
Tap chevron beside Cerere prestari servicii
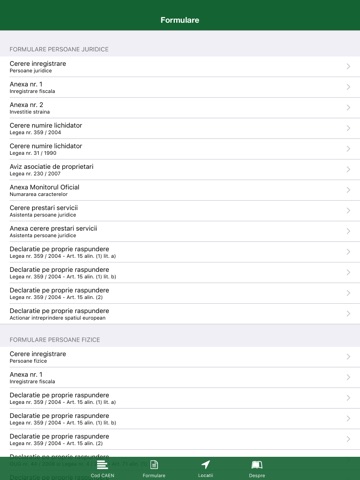(x=348, y=211)
